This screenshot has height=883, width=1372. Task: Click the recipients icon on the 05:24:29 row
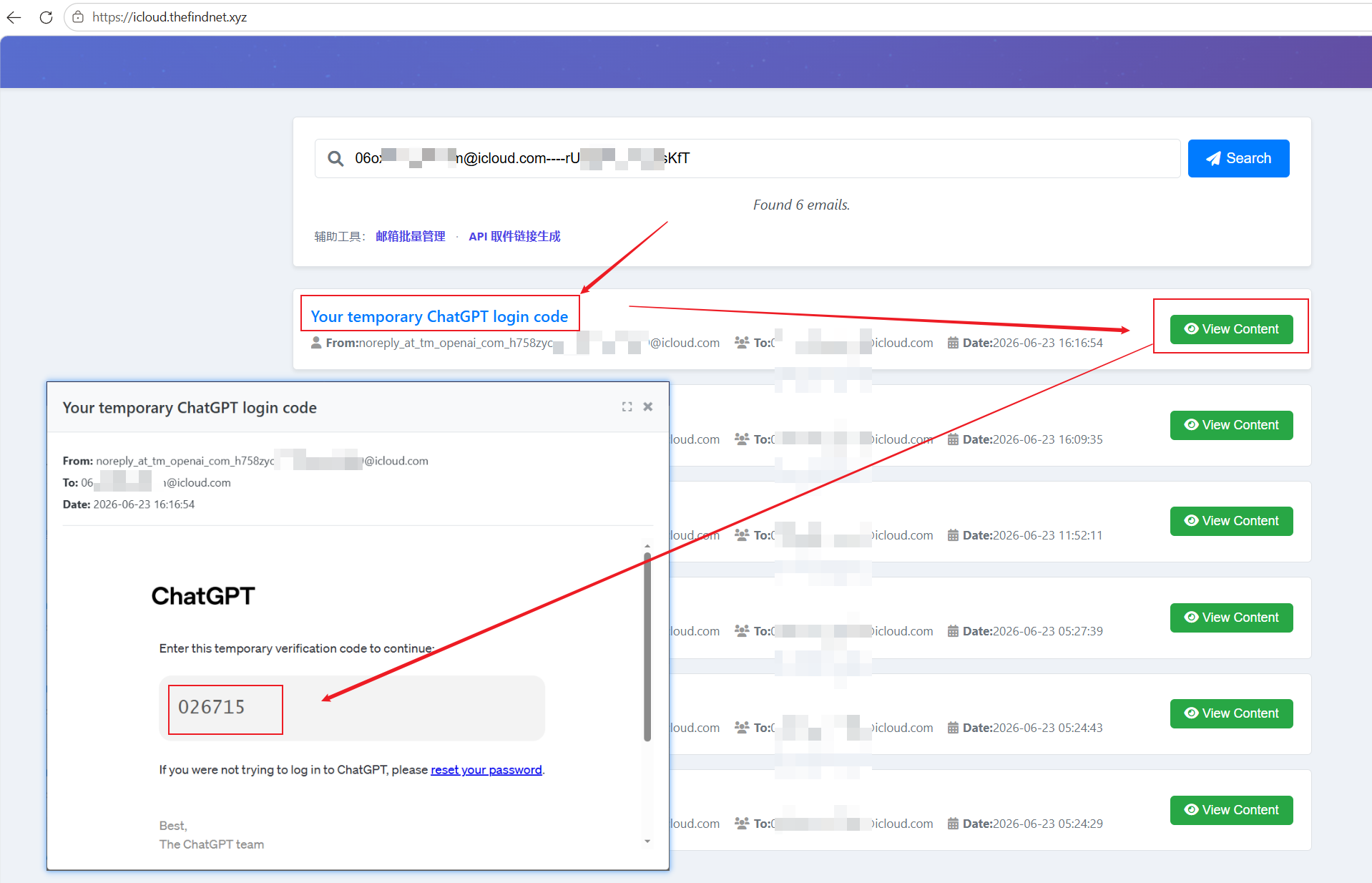pos(742,824)
